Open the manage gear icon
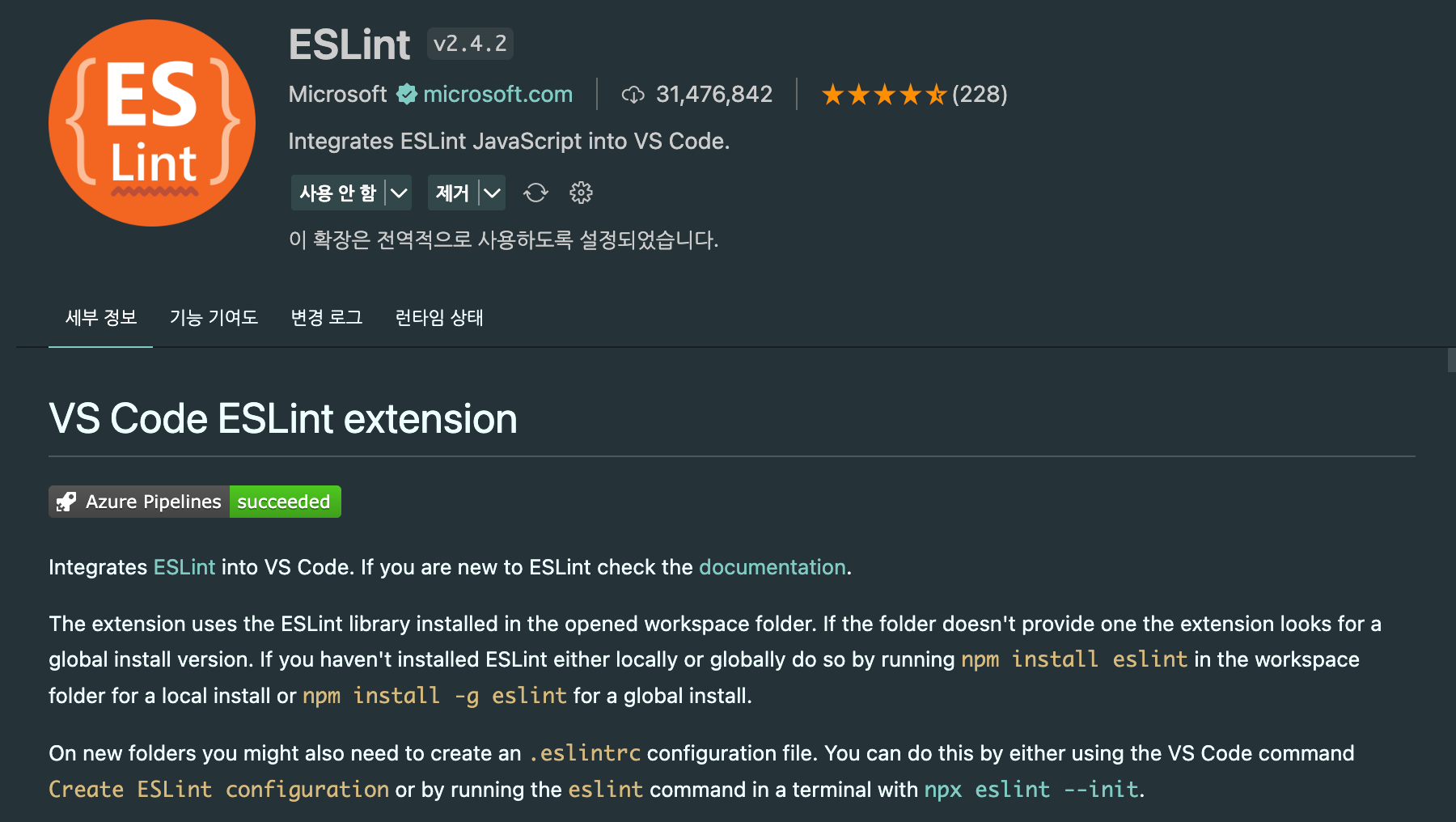1456x822 pixels. click(x=581, y=193)
